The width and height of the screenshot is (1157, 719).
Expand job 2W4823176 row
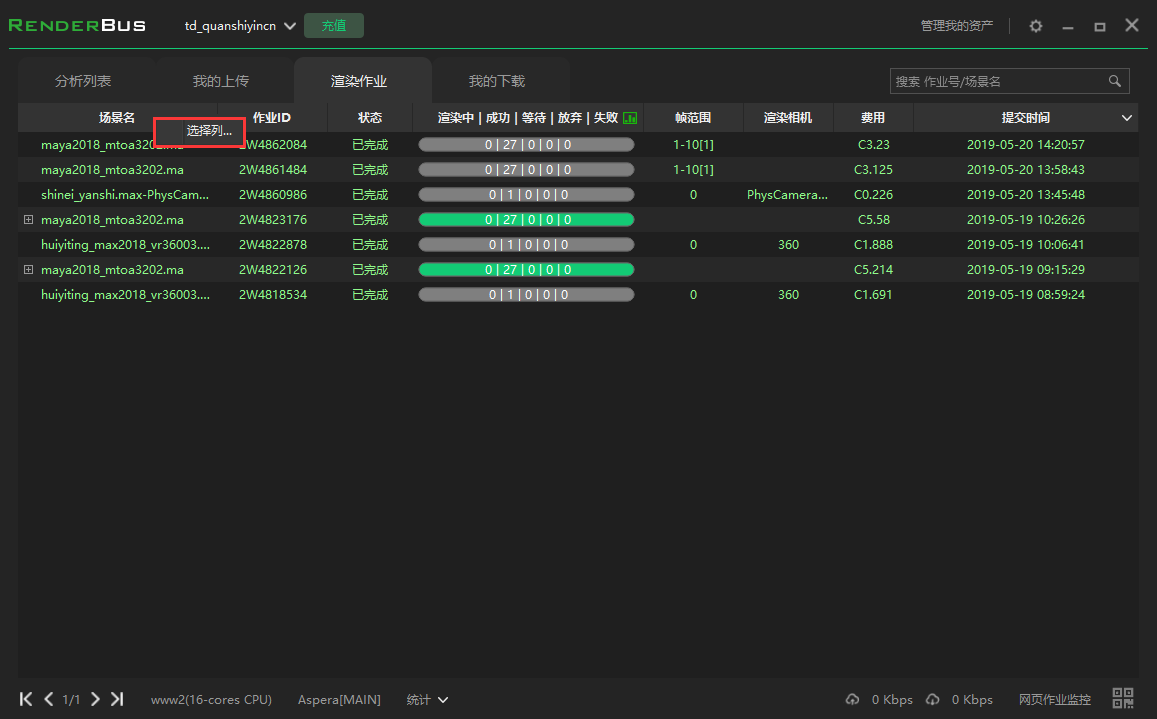coord(28,219)
